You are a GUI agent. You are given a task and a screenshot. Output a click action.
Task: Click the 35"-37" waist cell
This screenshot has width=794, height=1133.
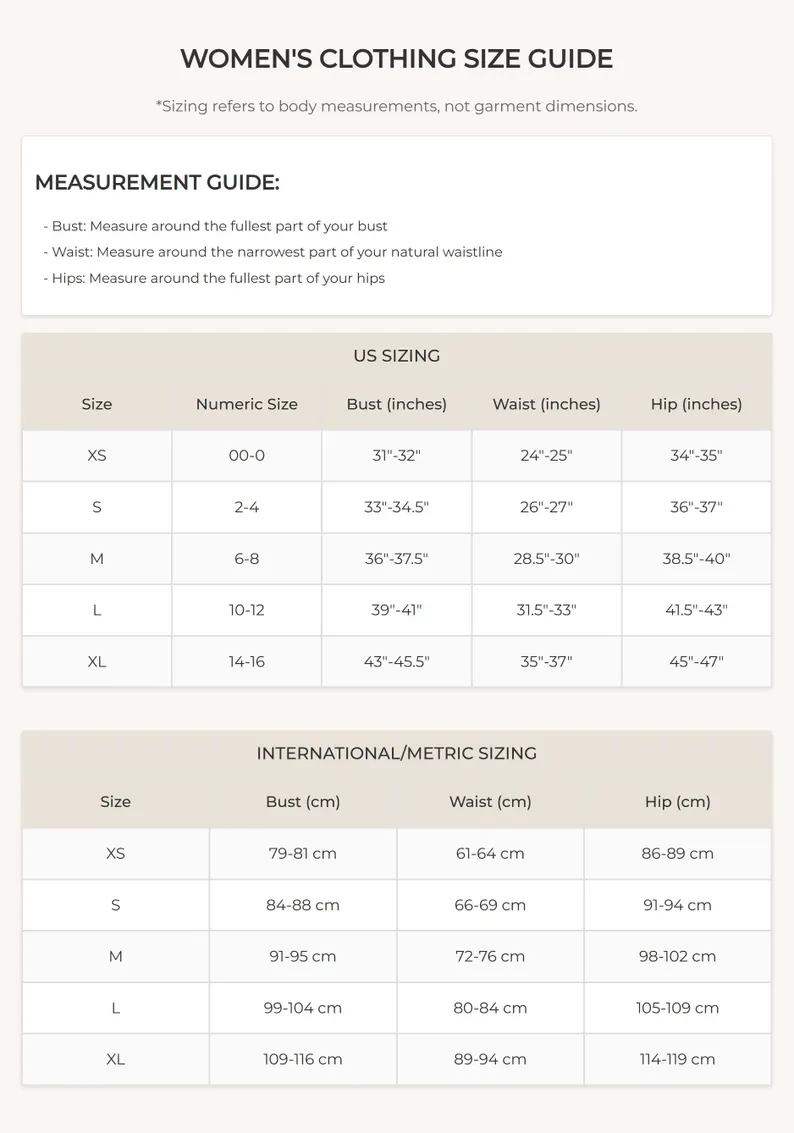tap(546, 662)
